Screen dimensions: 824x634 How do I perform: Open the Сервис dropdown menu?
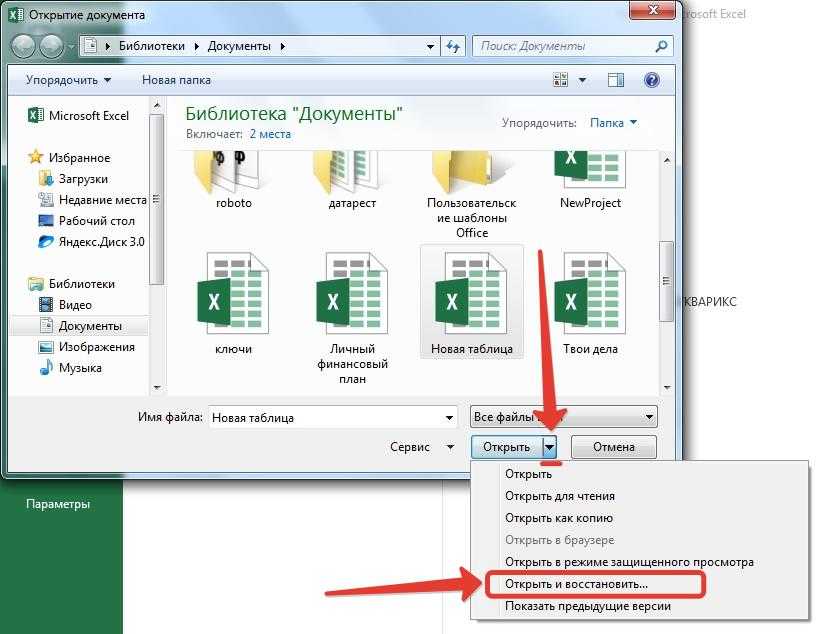pos(422,447)
